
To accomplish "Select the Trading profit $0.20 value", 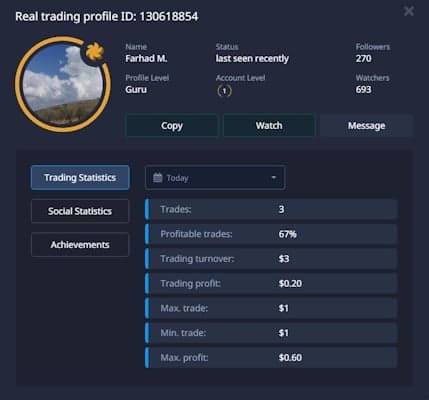I will pyautogui.click(x=290, y=283).
